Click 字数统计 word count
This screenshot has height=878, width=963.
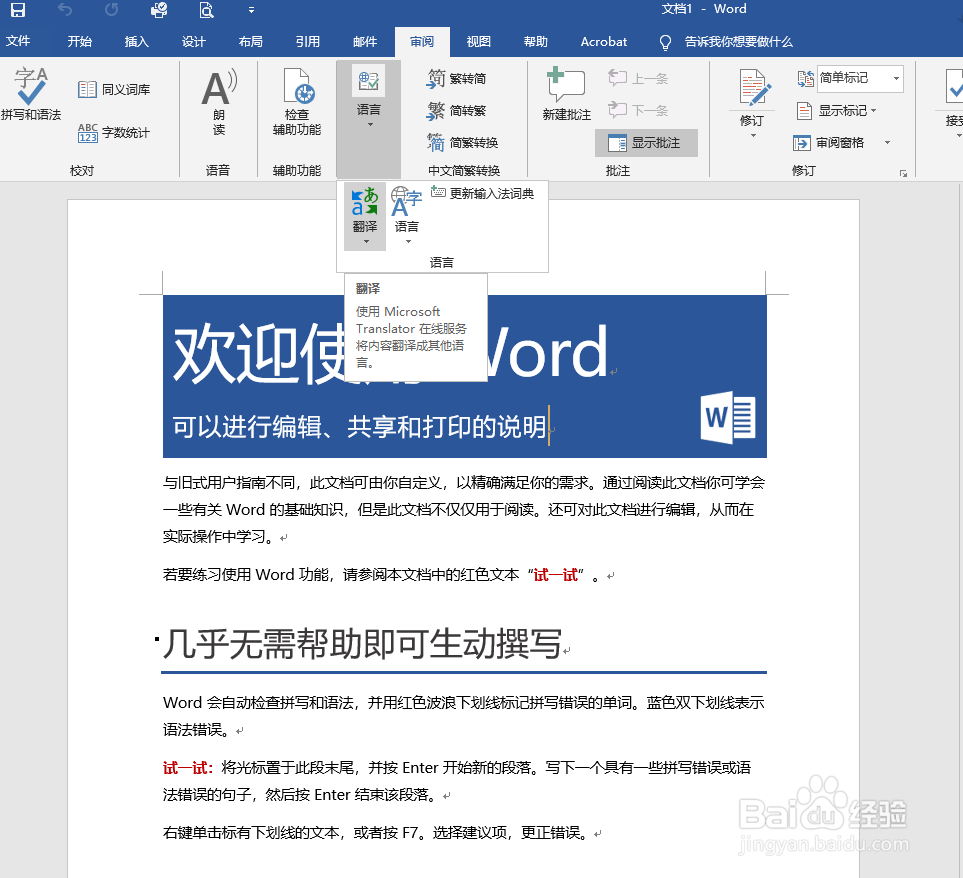pyautogui.click(x=114, y=133)
